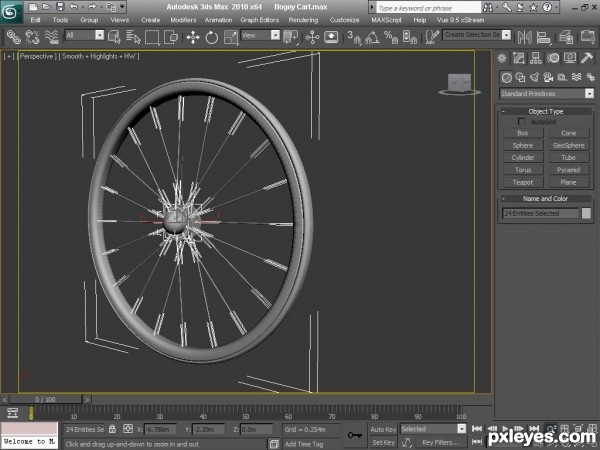Click the object color swatch
This screenshot has width=600, height=450.
586,213
